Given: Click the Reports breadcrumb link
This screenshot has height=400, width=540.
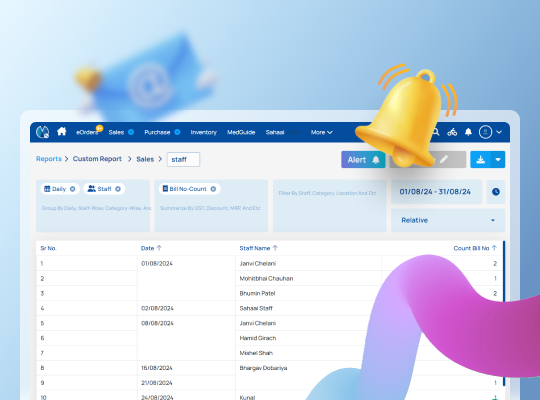Looking at the screenshot, I should point(49,159).
